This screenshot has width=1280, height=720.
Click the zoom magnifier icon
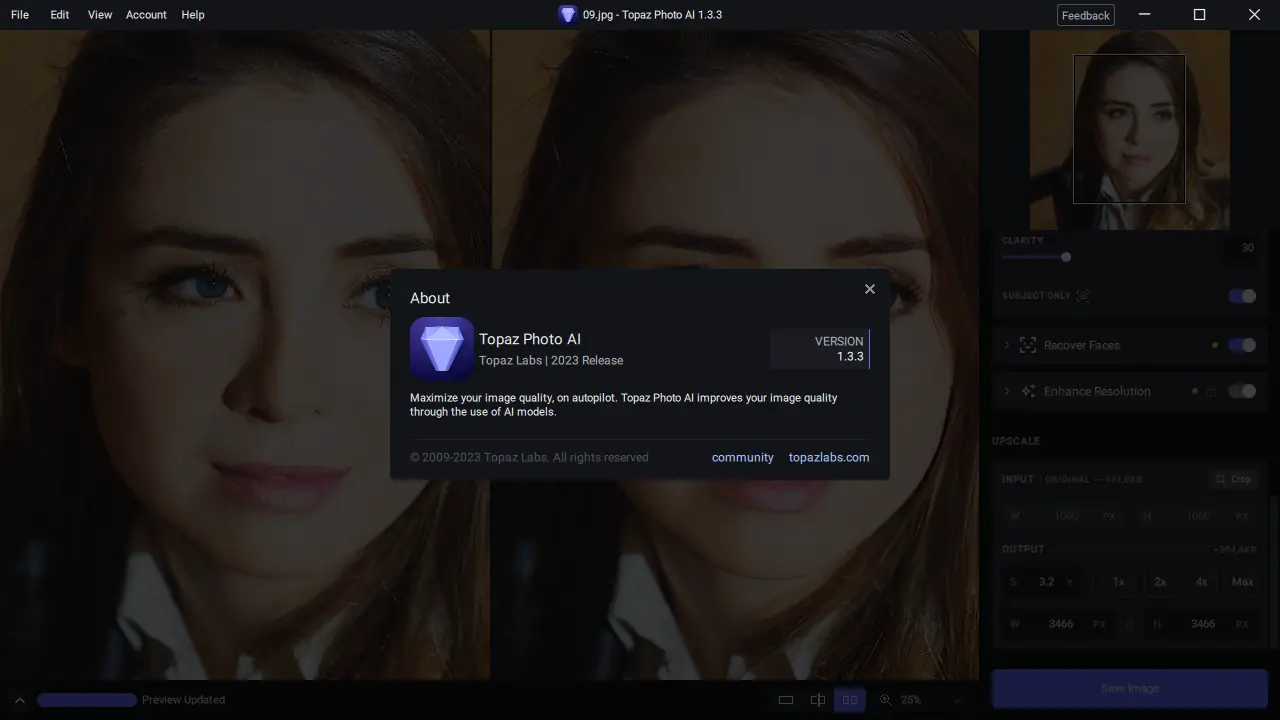pos(885,699)
